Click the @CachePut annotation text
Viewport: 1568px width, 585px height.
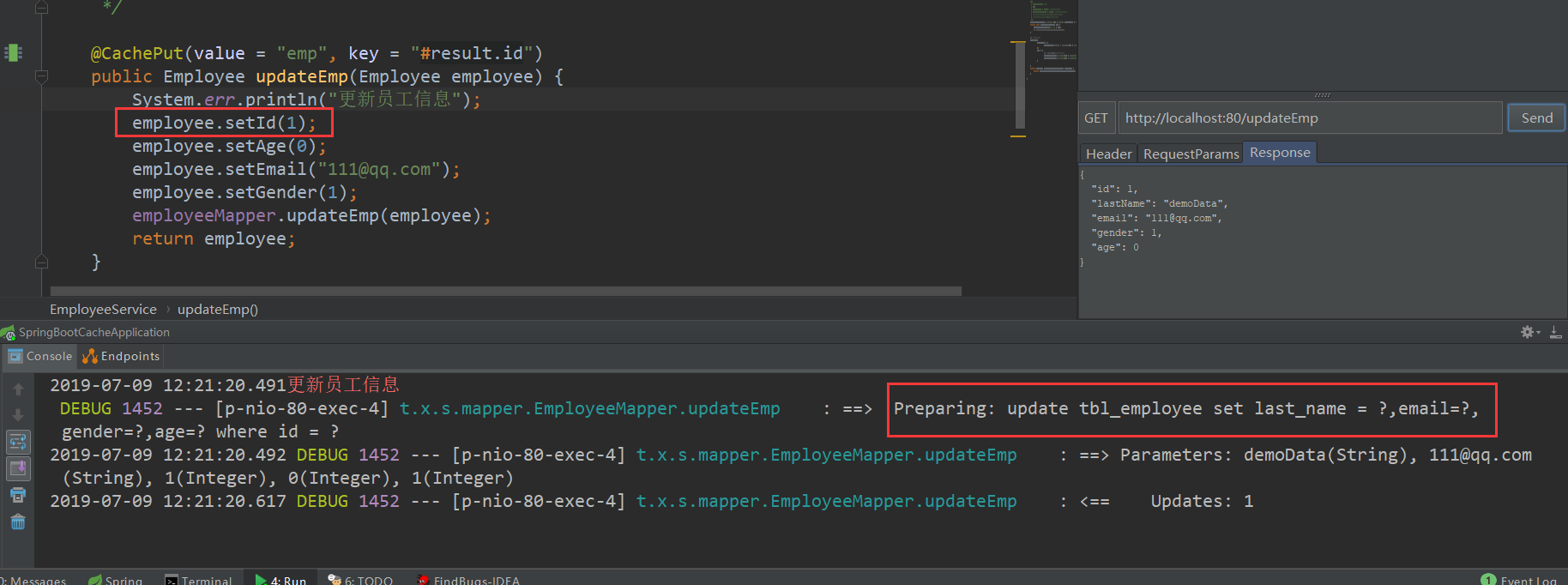point(137,53)
